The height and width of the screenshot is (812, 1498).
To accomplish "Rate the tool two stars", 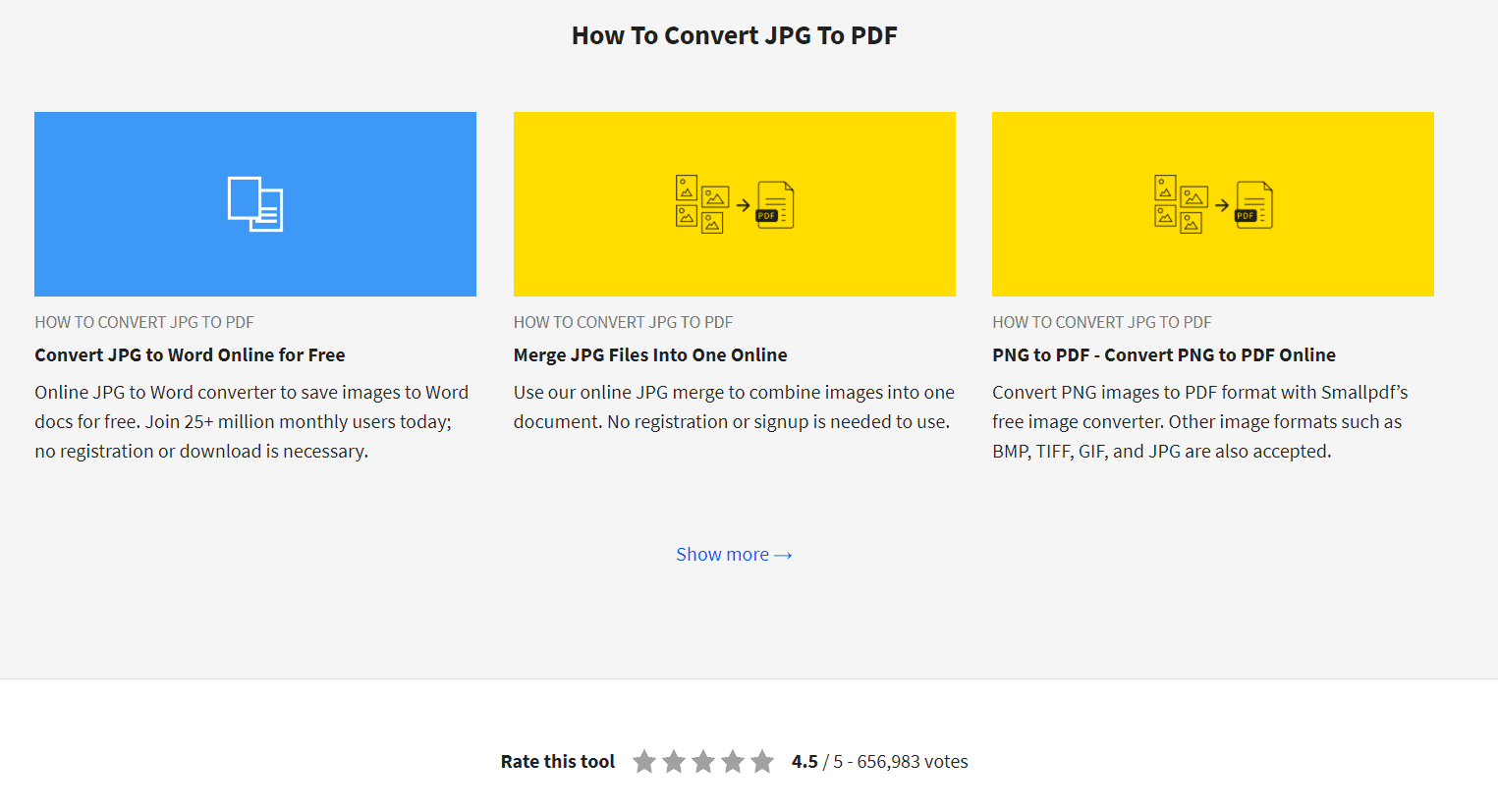I will tap(674, 762).
